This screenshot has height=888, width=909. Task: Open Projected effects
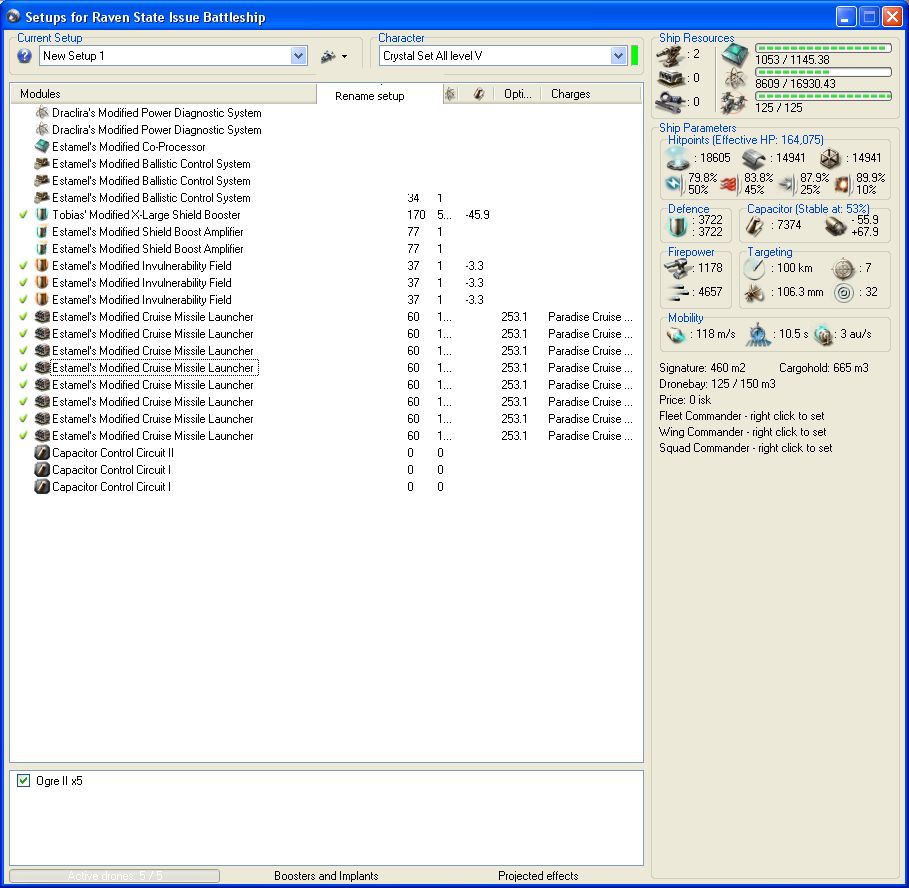point(538,876)
